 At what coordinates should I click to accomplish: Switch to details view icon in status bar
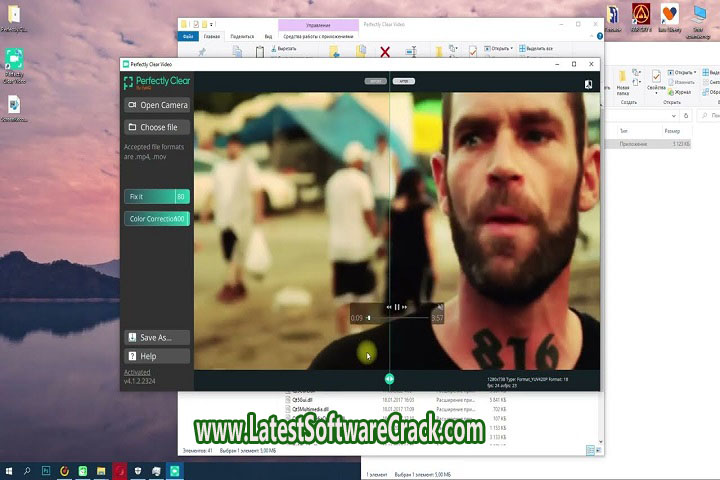590,451
